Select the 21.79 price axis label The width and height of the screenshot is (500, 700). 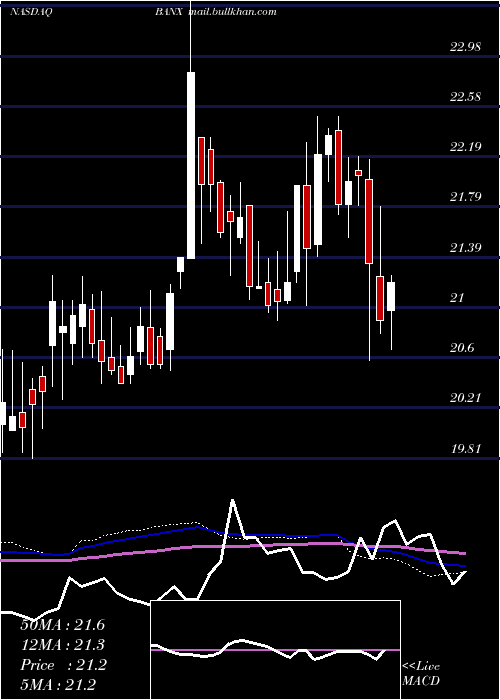(465, 196)
